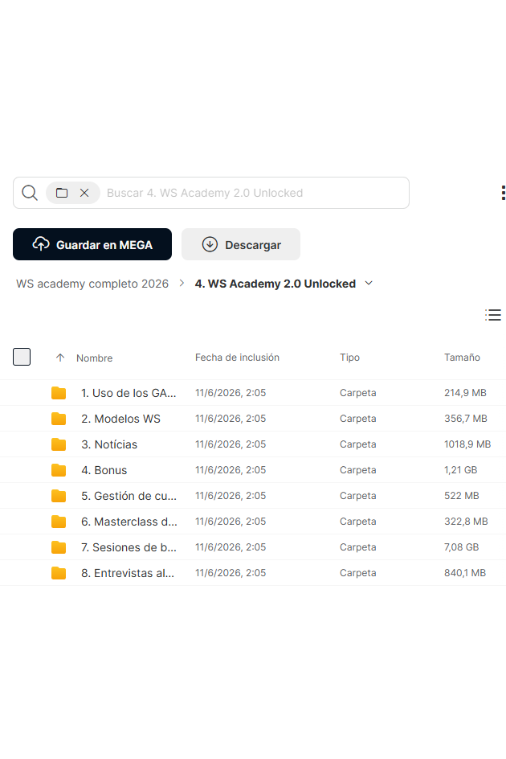Click the '1,21 GB' size value
The height and width of the screenshot is (759, 506).
[460, 470]
